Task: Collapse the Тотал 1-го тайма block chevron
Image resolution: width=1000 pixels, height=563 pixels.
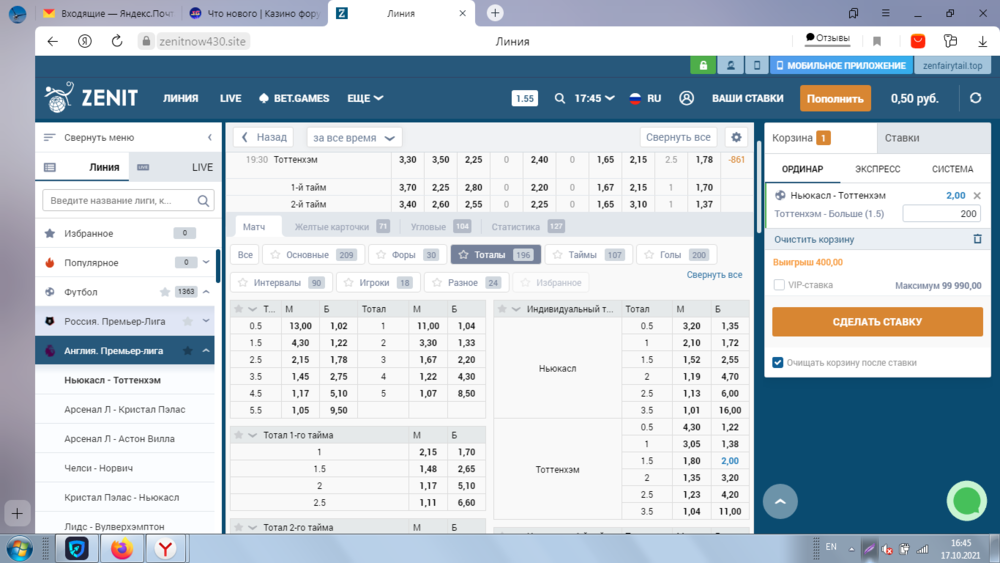Action: click(253, 435)
